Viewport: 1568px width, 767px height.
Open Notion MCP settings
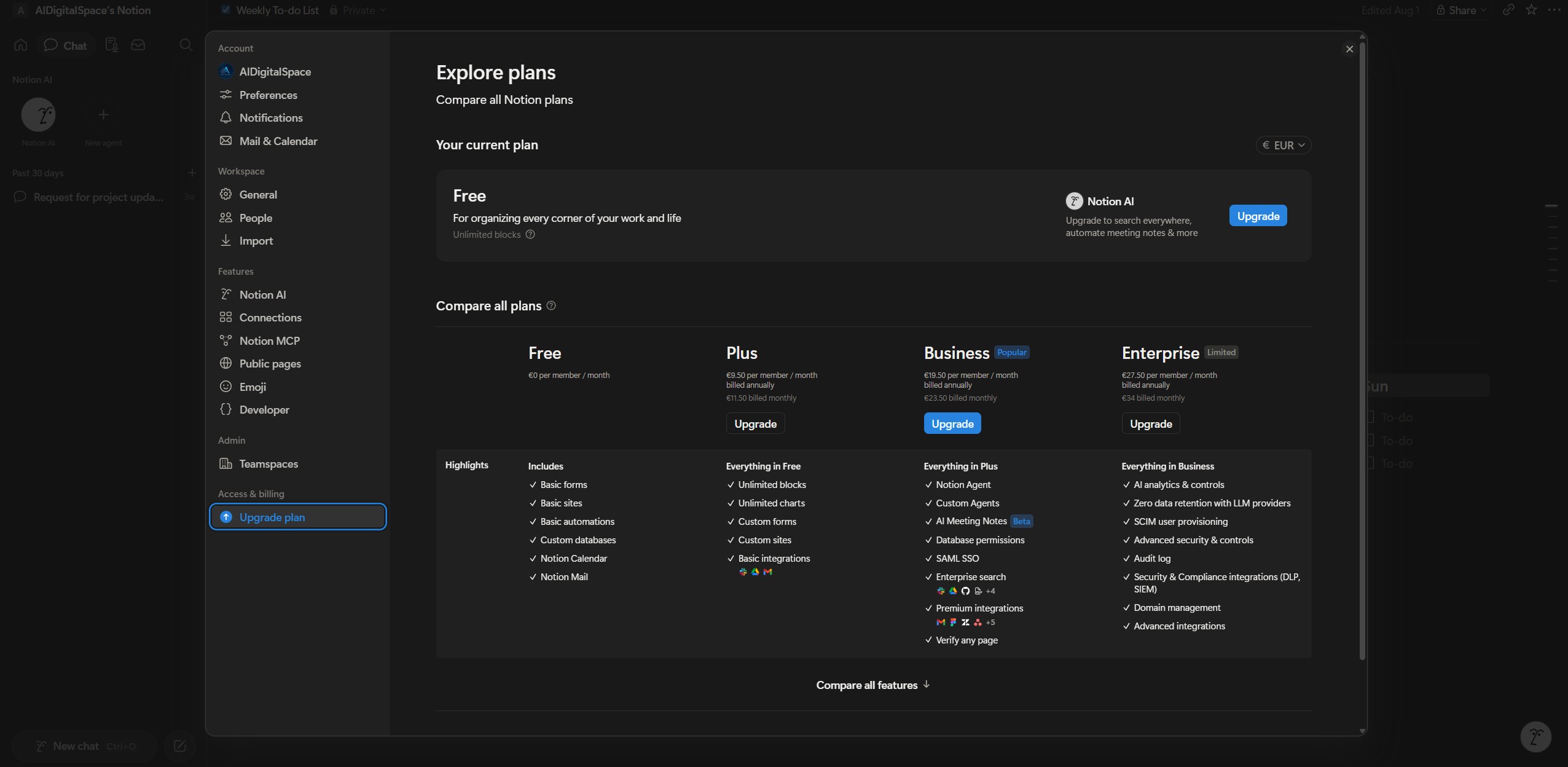[297, 340]
